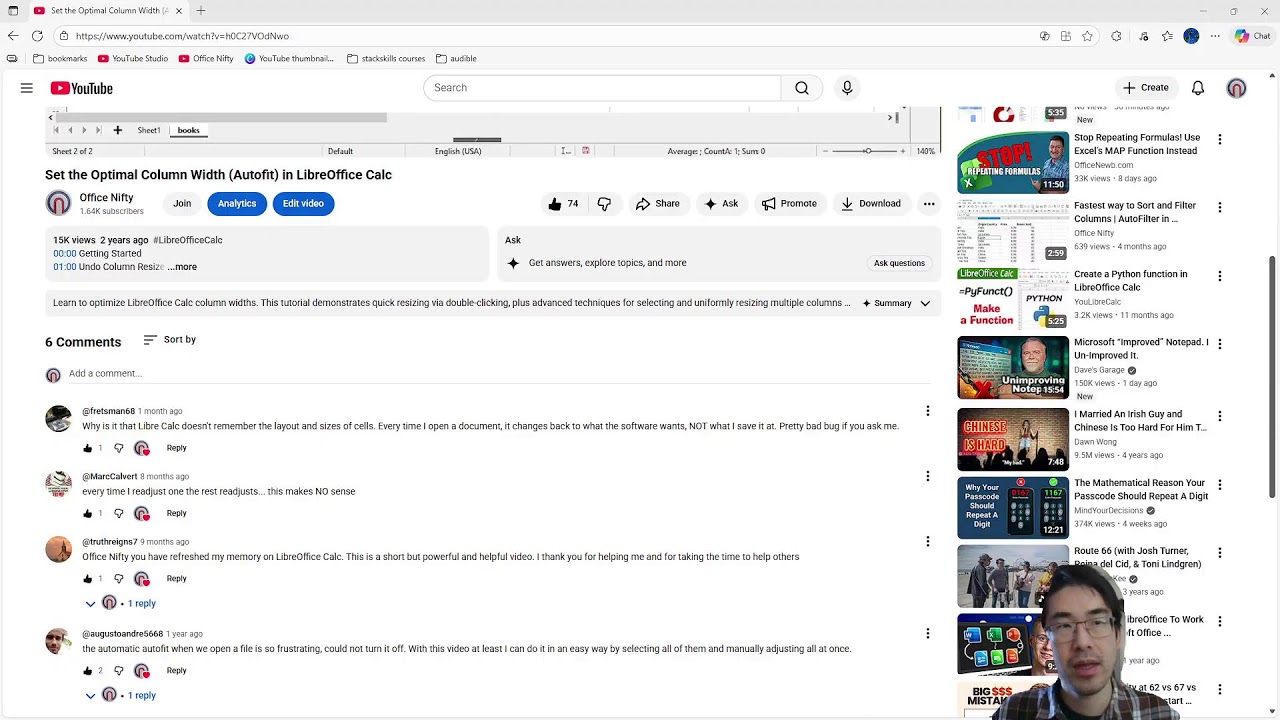
Task: Open the split screen icon in address bar
Action: (x=1066, y=36)
